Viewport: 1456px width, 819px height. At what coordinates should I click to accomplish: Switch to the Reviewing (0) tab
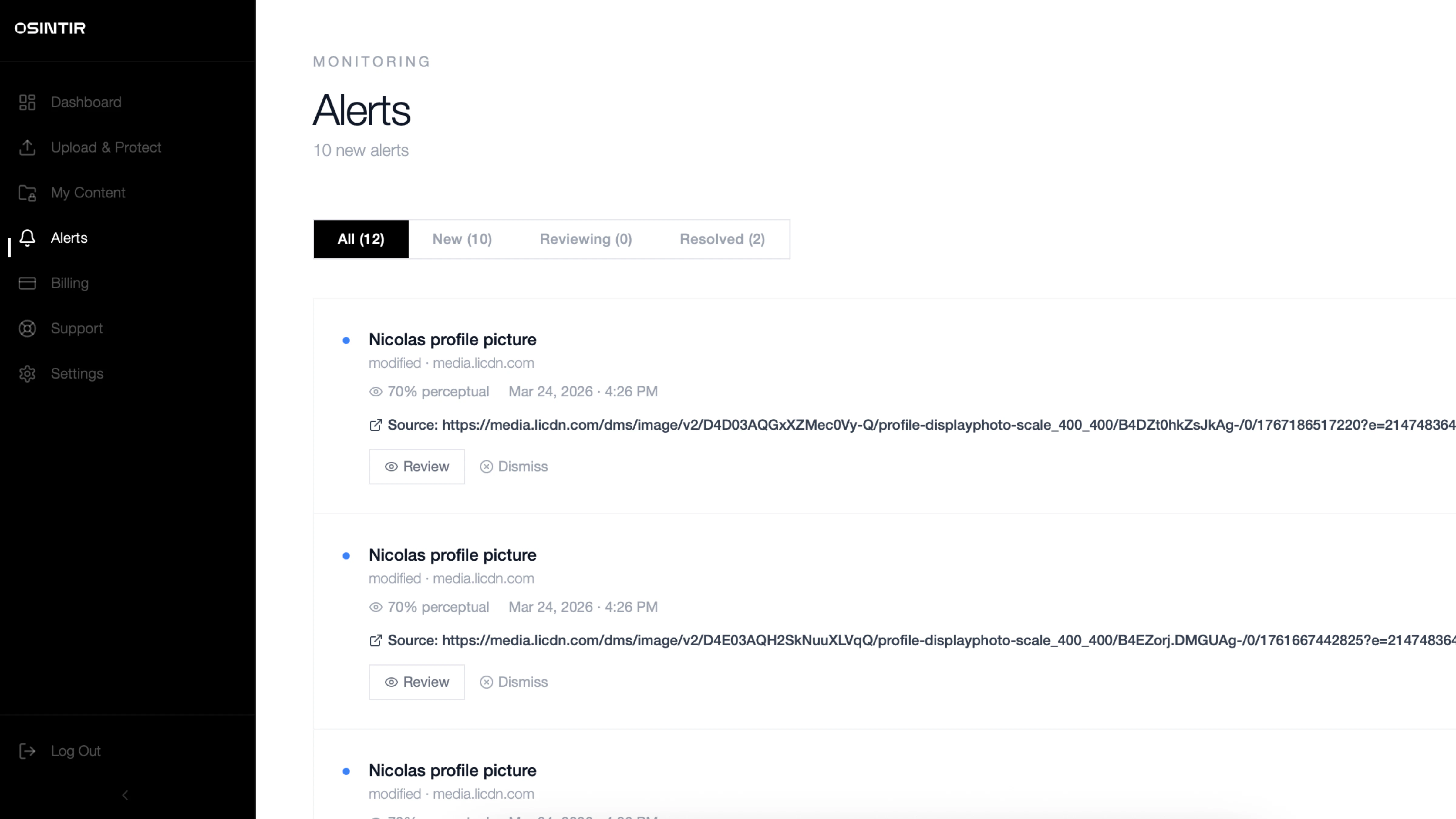point(585,239)
